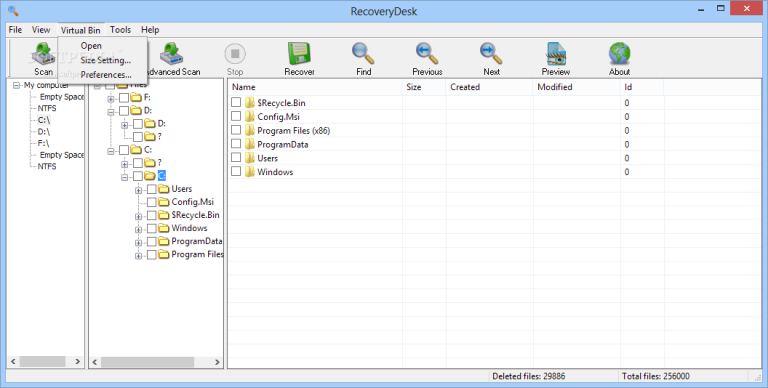
Task: Check the Users row checkbox in list
Action: pos(236,158)
